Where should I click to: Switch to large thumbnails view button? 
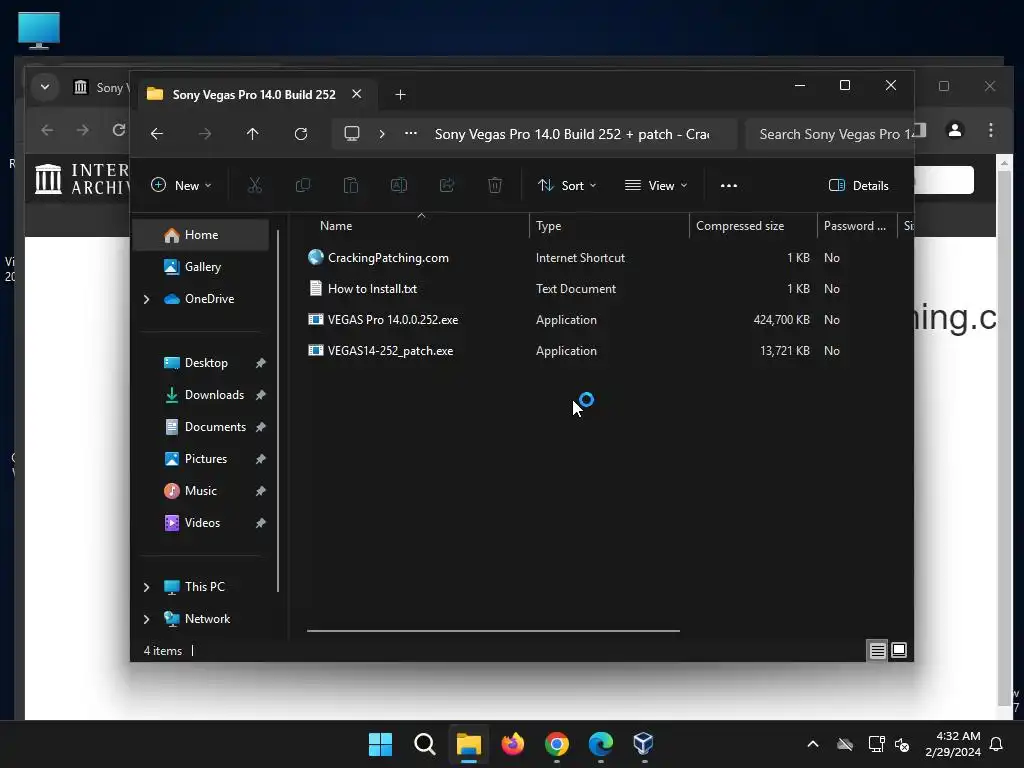(899, 650)
